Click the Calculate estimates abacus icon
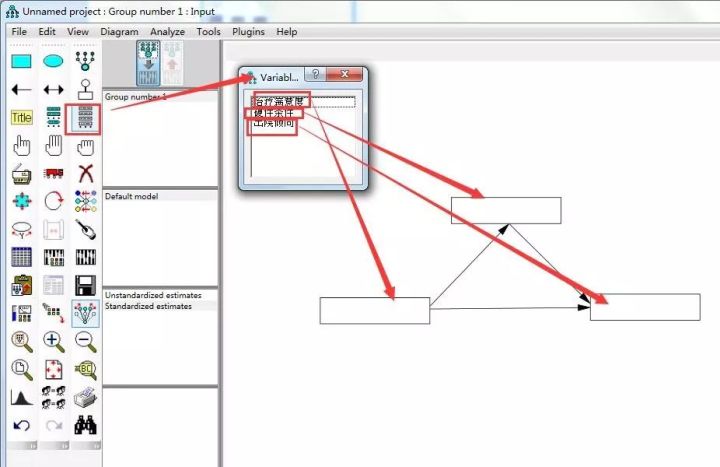Image resolution: width=720 pixels, height=467 pixels. [x=85, y=258]
